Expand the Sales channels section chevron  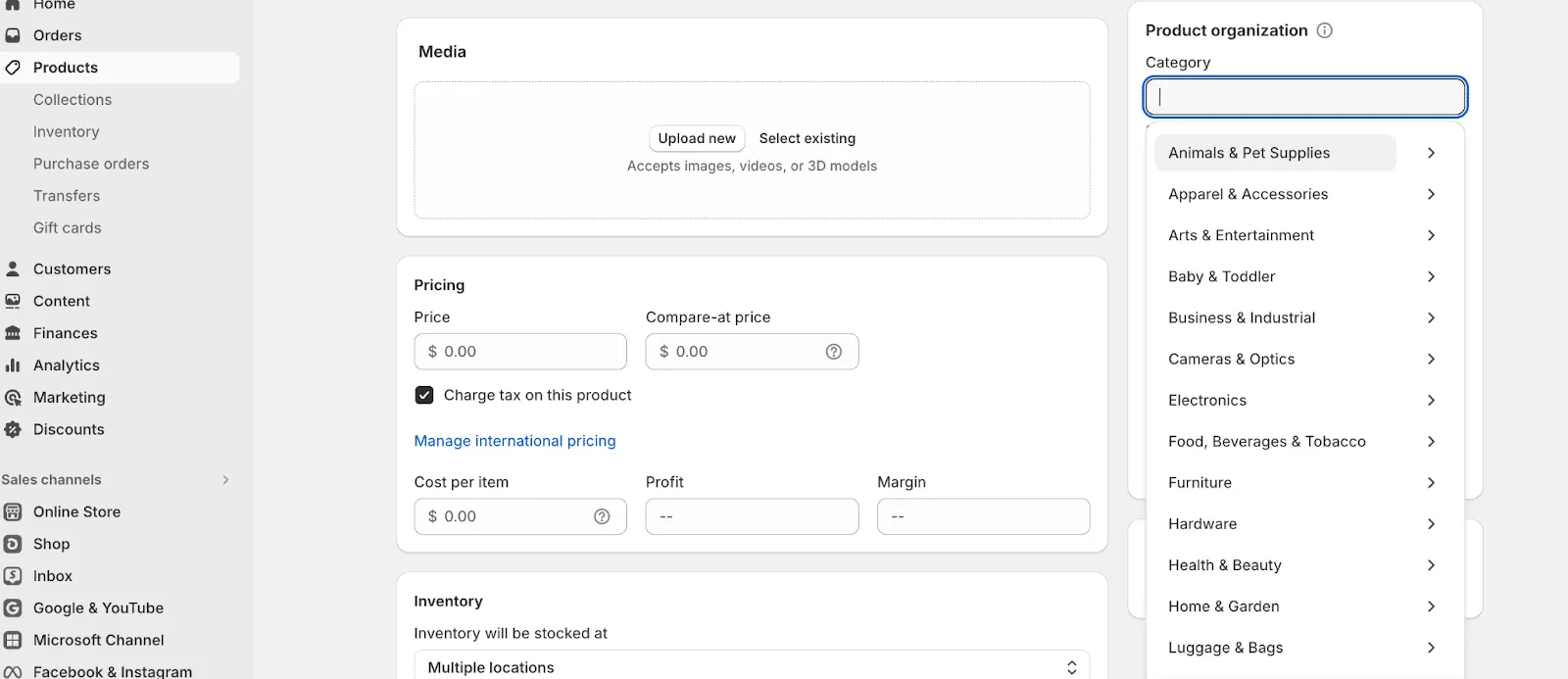(225, 480)
